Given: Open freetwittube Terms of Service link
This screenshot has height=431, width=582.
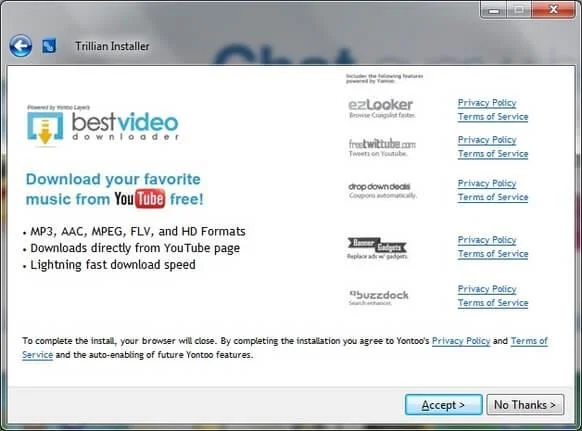Looking at the screenshot, I should click(493, 154).
